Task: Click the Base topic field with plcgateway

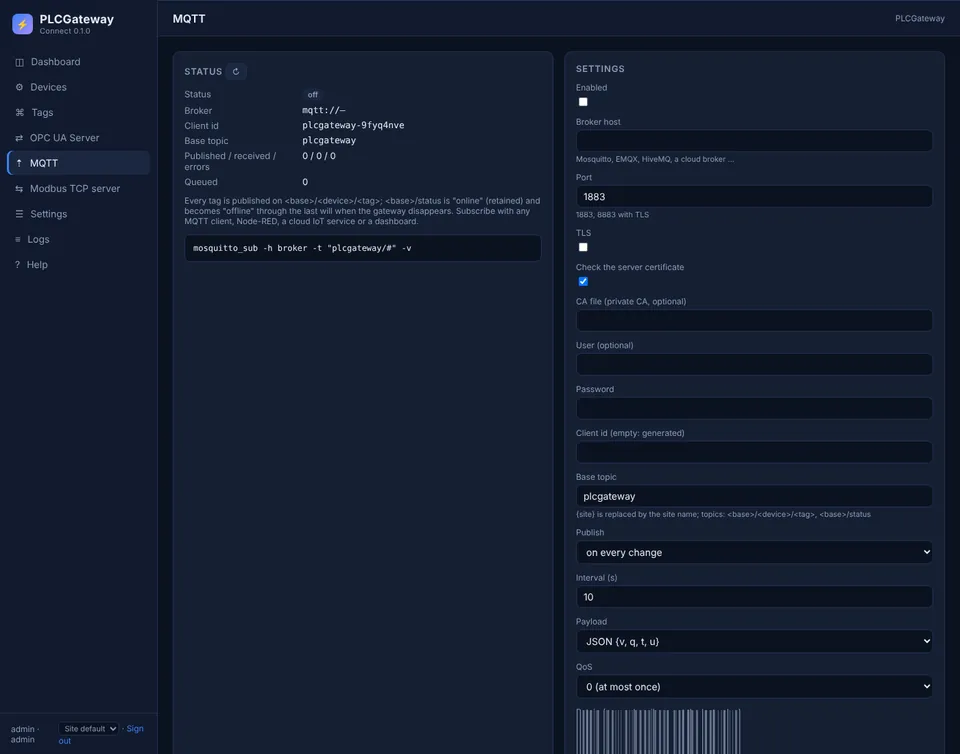Action: pos(754,496)
